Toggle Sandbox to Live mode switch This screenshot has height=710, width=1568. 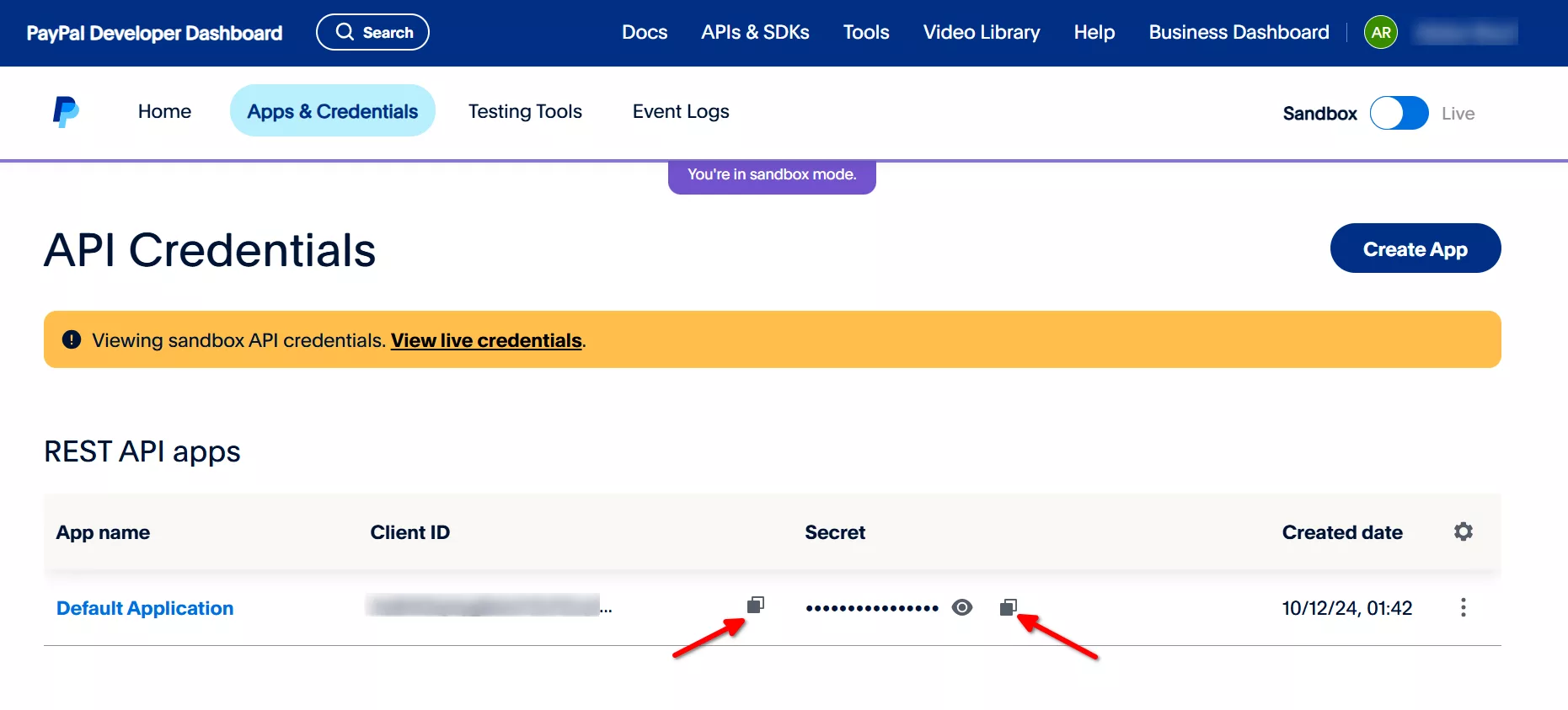(x=1399, y=113)
